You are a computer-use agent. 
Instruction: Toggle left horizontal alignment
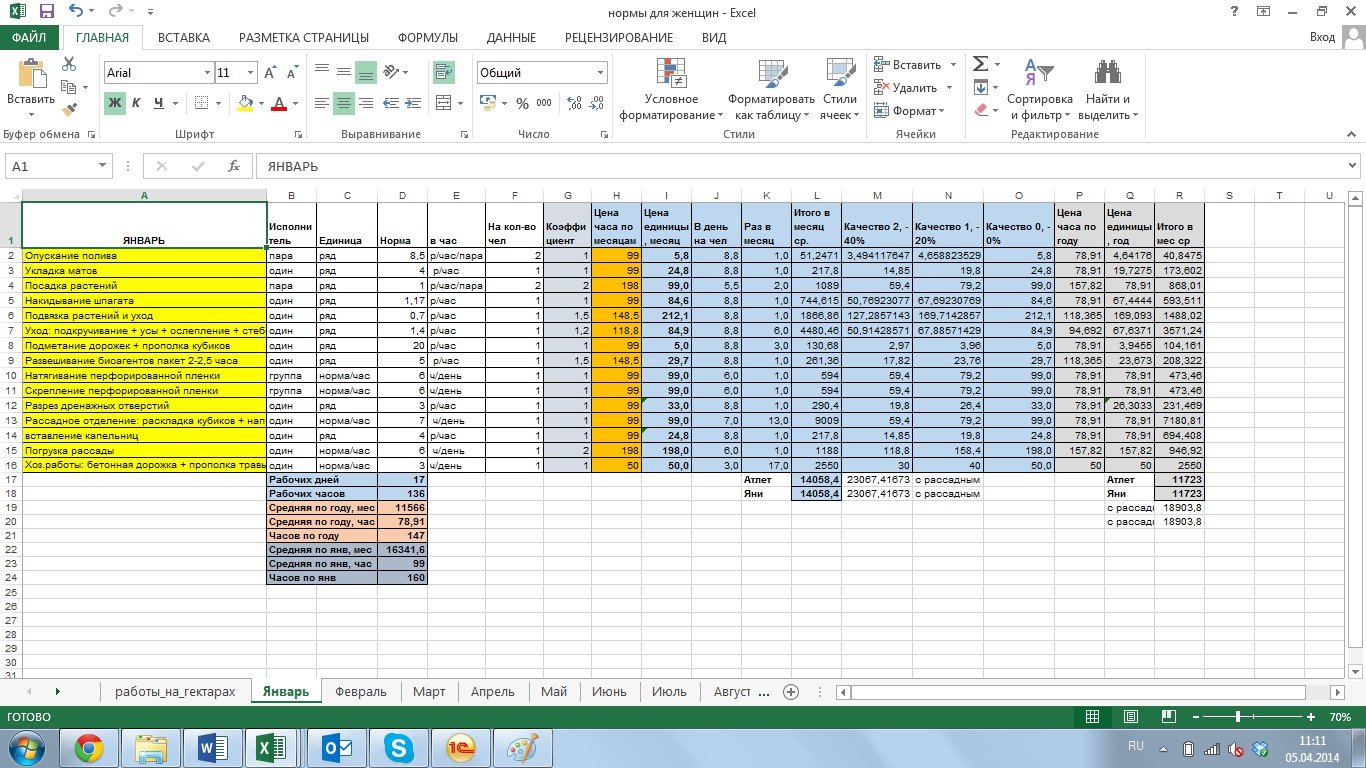322,103
